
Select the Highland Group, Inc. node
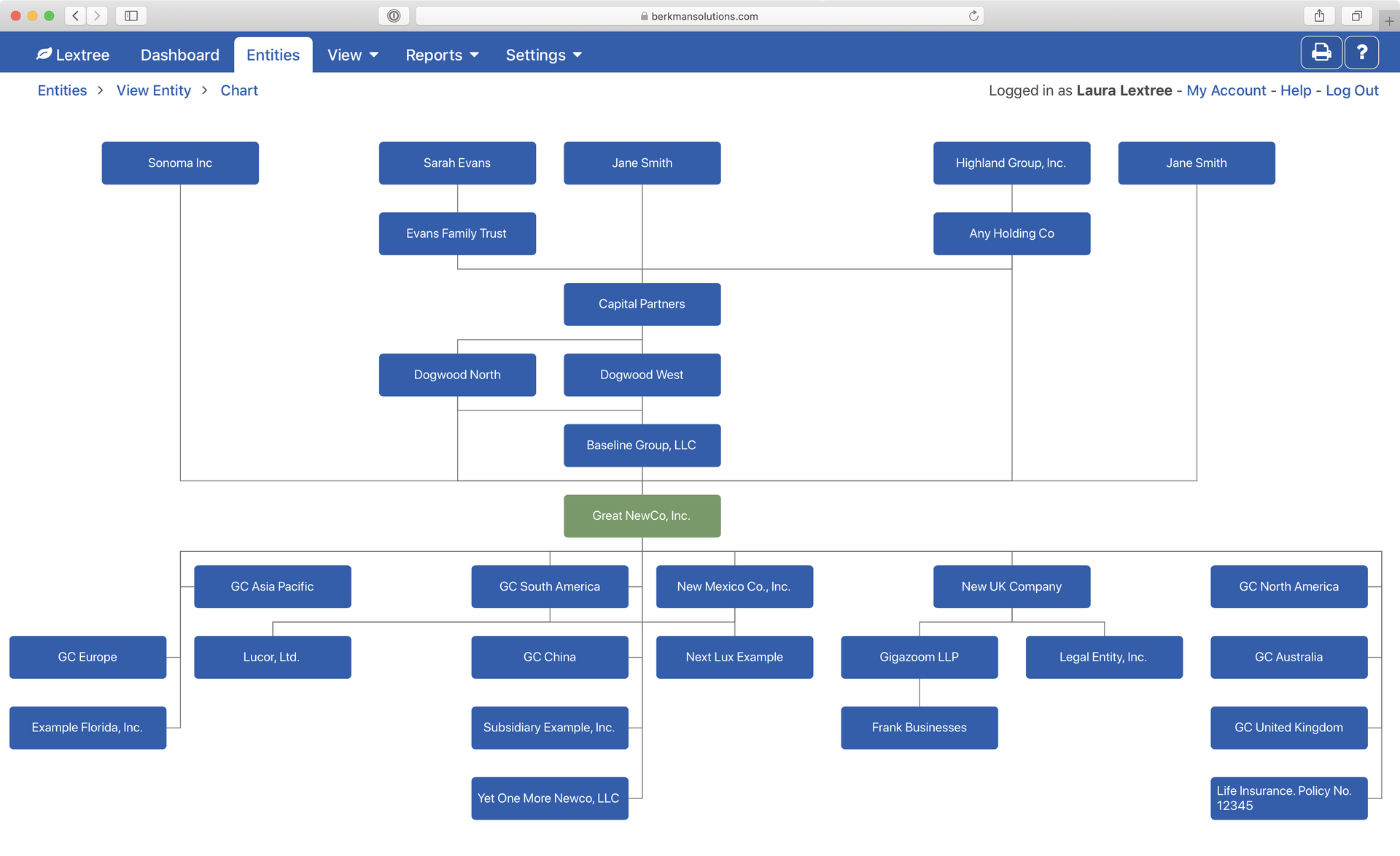(x=1011, y=163)
